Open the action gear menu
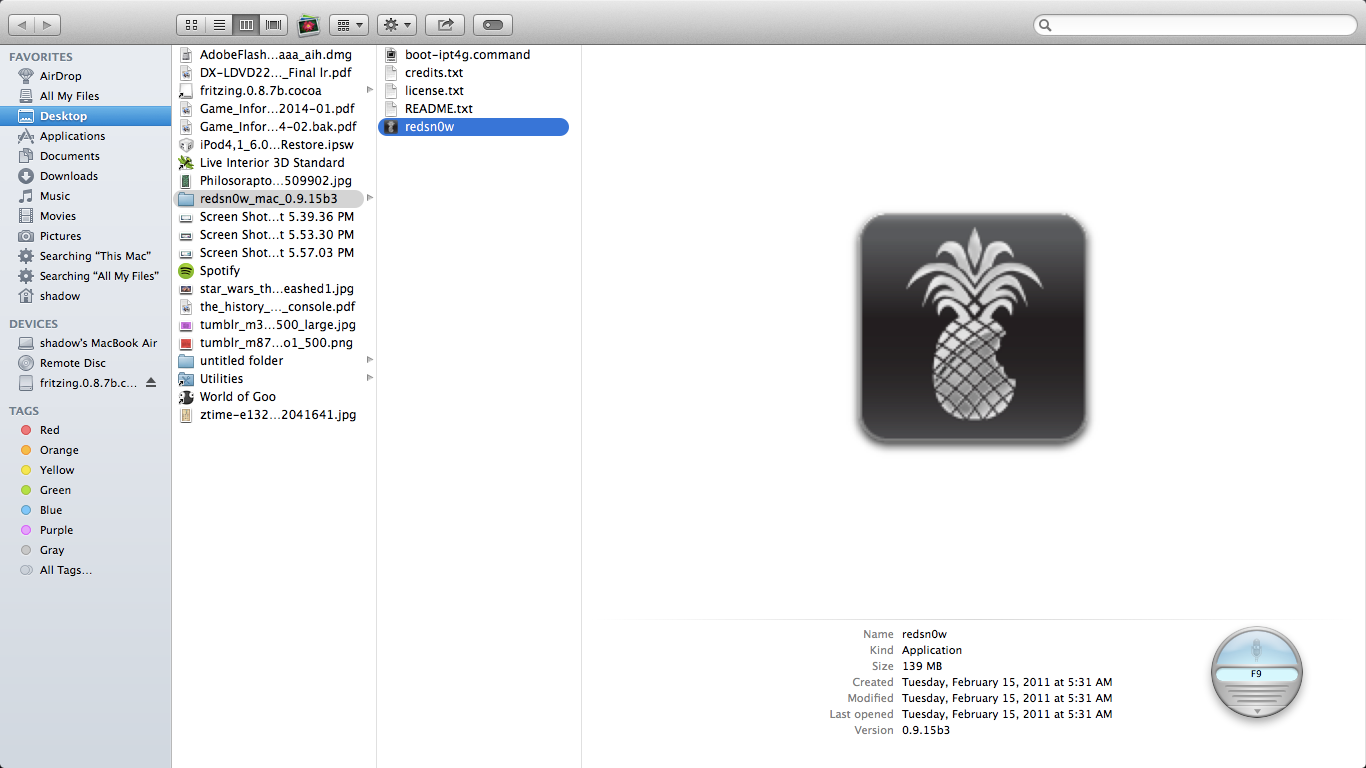 [396, 24]
